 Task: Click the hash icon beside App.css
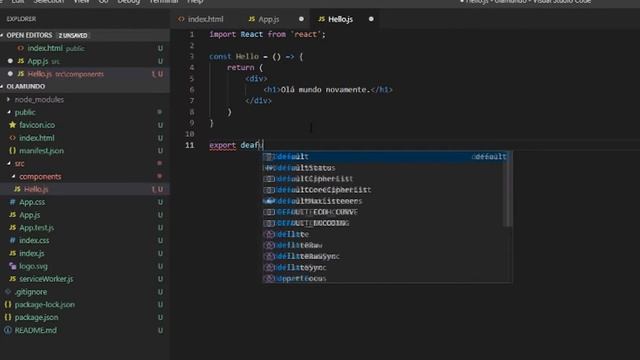point(13,202)
